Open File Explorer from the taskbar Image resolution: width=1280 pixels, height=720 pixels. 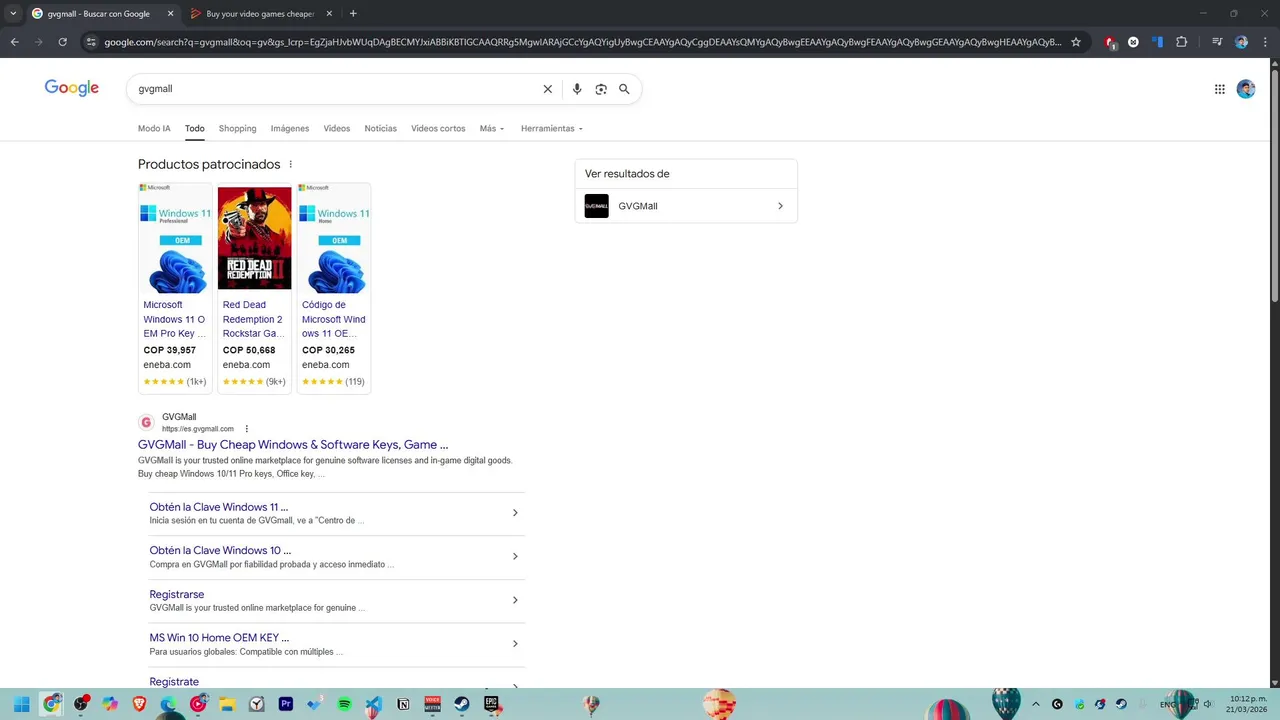[x=227, y=704]
